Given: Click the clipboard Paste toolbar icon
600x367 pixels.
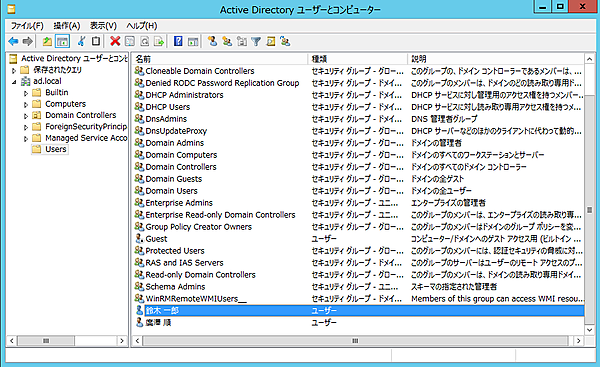Looking at the screenshot, I should point(96,41).
